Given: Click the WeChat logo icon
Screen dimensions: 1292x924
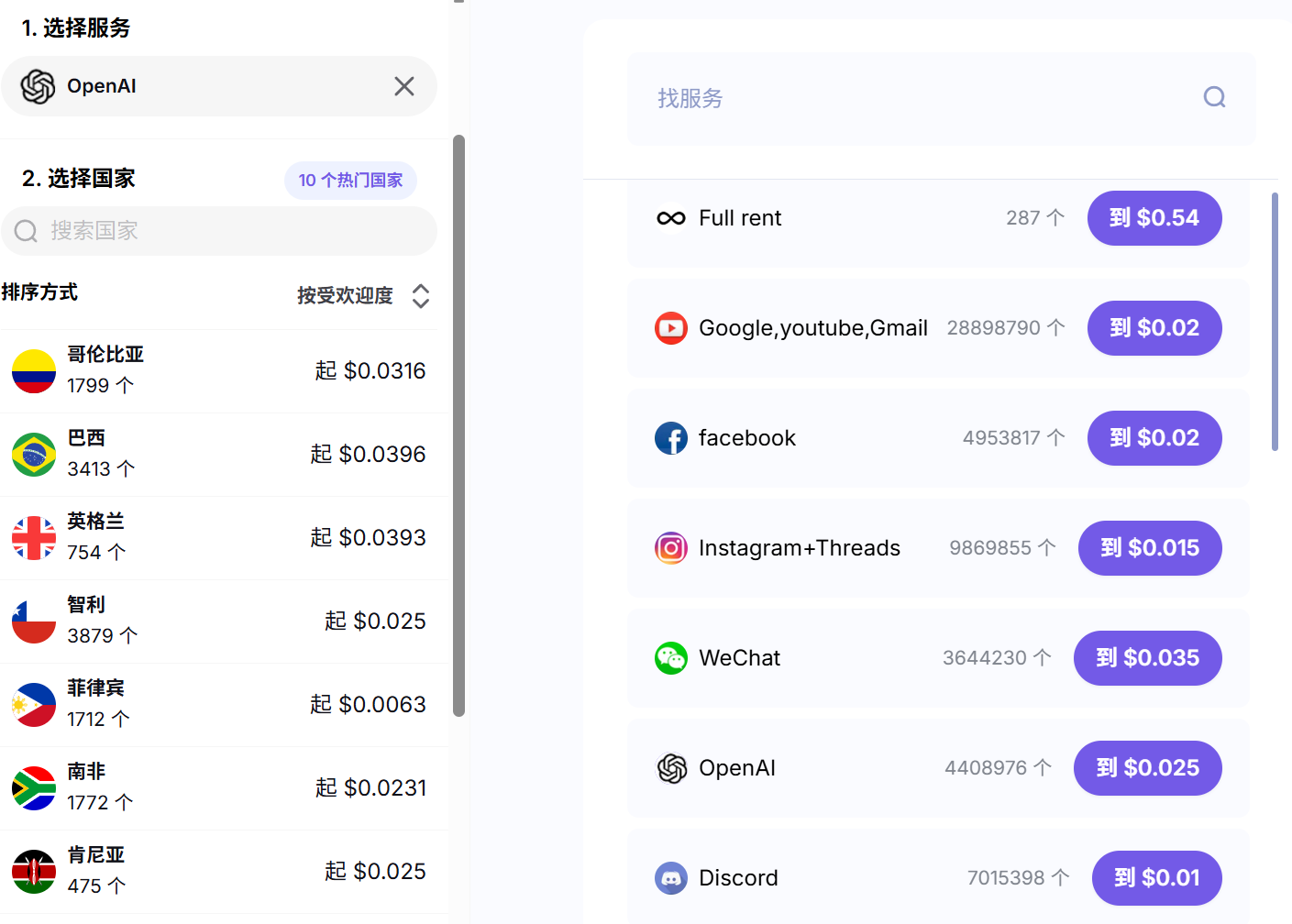Looking at the screenshot, I should click(671, 658).
